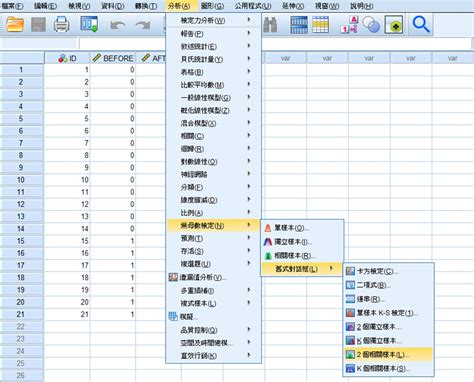The image size is (474, 382).
Task: Expand 無母數檢定(N) submenu
Action: coord(213,226)
